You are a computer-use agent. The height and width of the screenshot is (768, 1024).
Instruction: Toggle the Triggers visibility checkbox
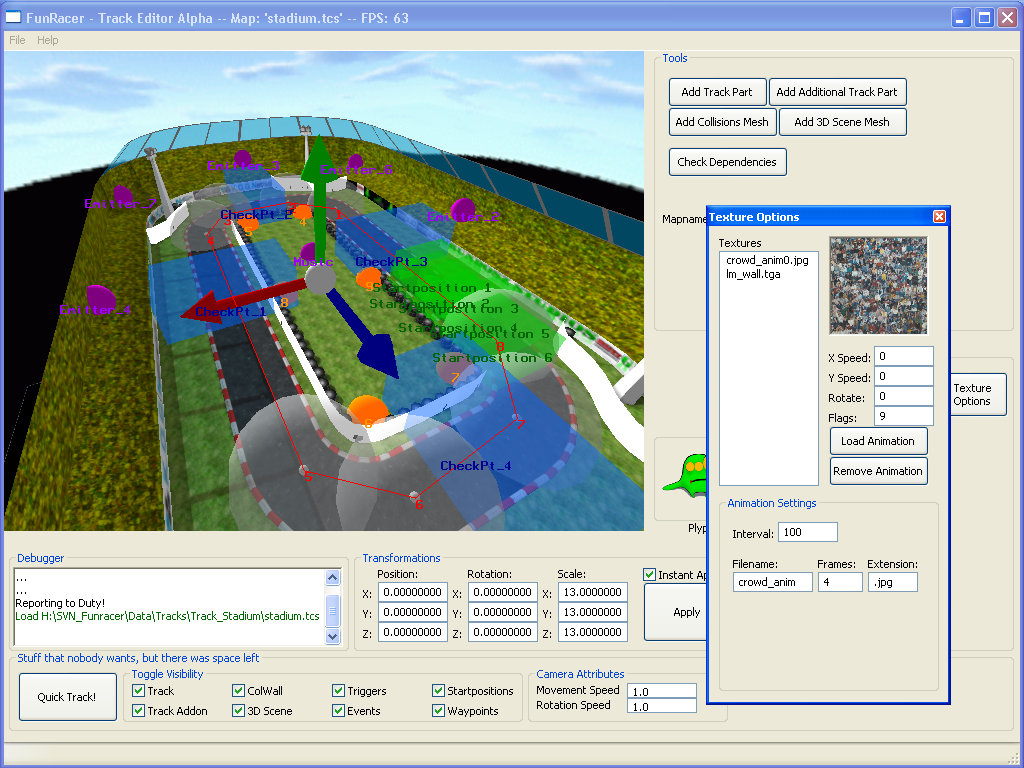(x=339, y=691)
